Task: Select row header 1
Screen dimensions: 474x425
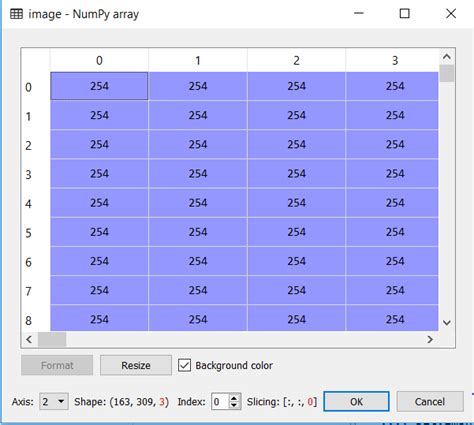Action: [x=29, y=116]
